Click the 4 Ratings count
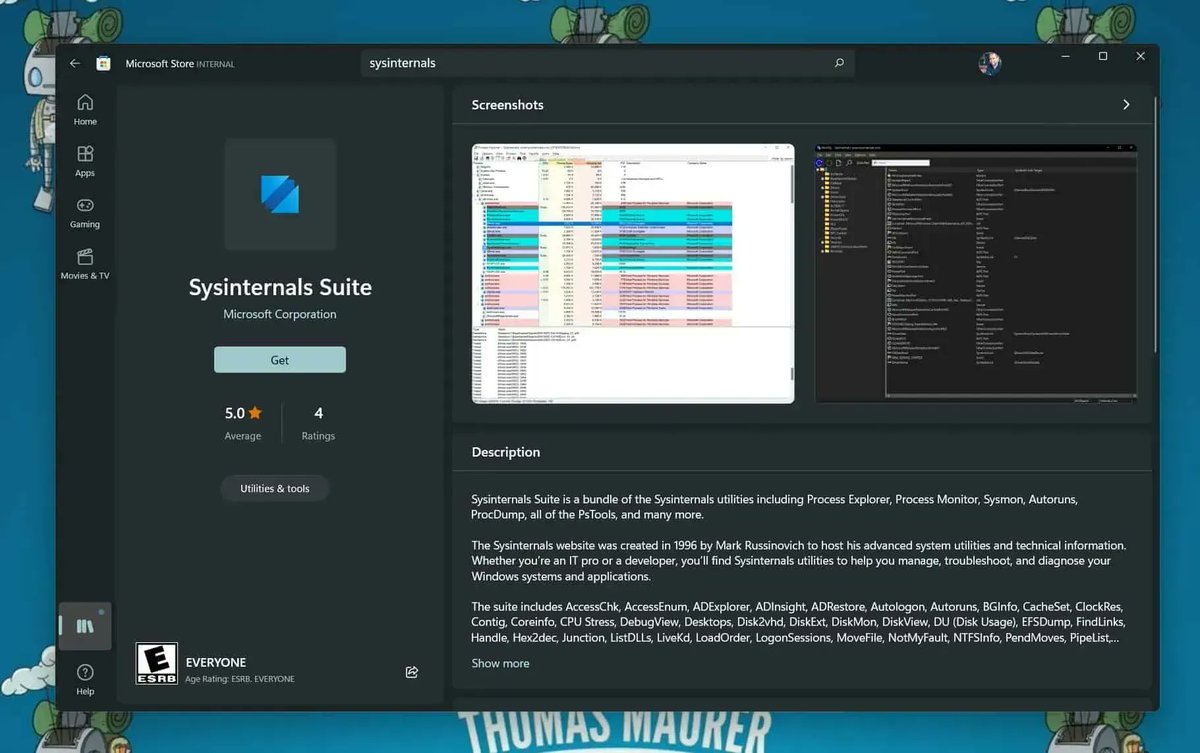The image size is (1200, 753). click(318, 423)
